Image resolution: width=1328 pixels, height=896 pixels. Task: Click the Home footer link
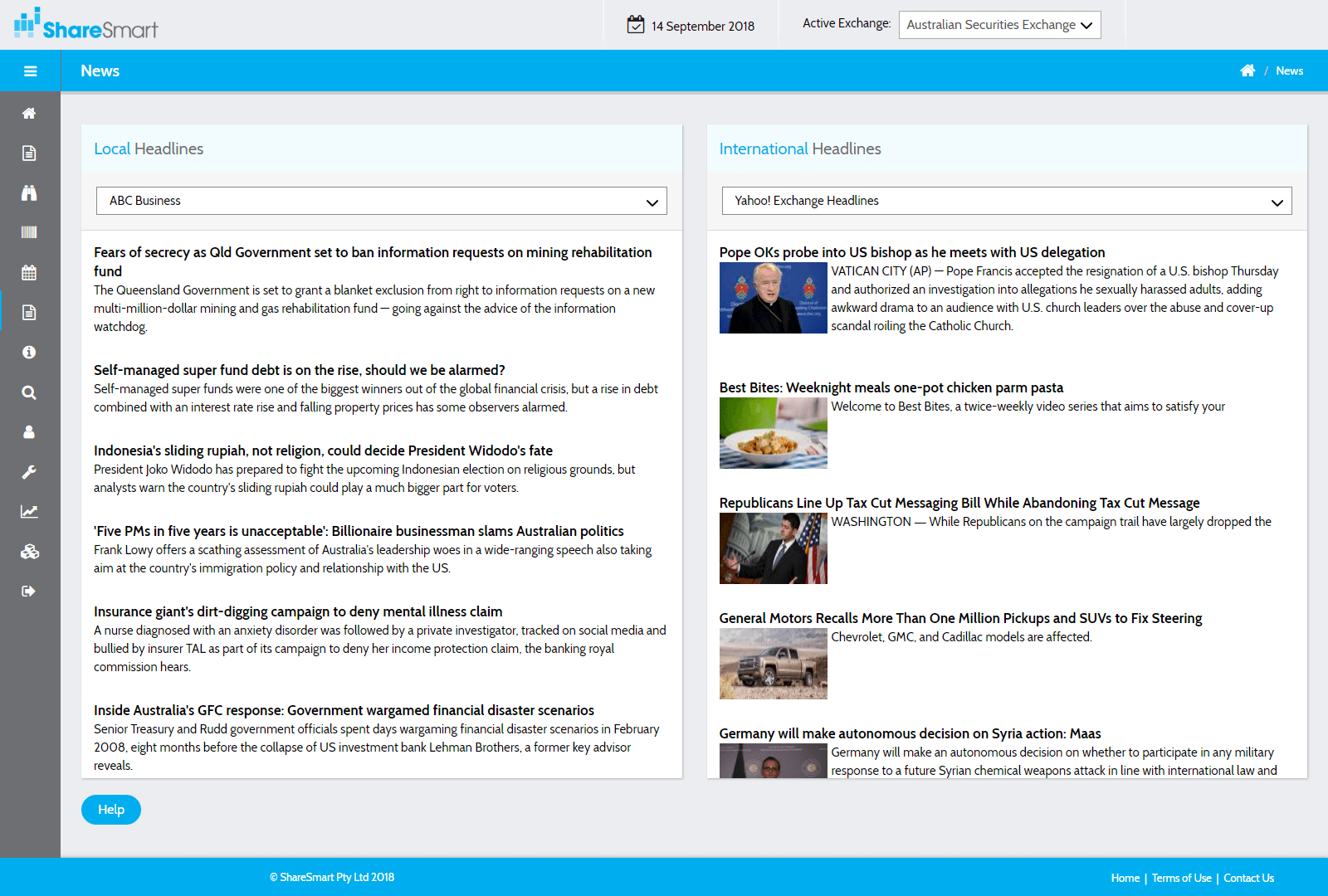tap(1125, 878)
